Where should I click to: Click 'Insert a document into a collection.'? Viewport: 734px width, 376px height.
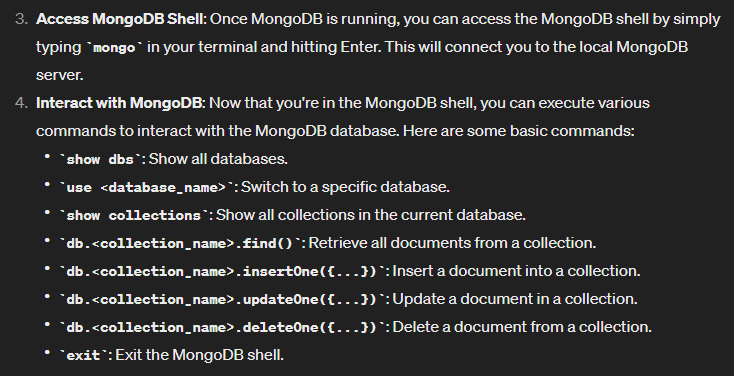coord(516,271)
